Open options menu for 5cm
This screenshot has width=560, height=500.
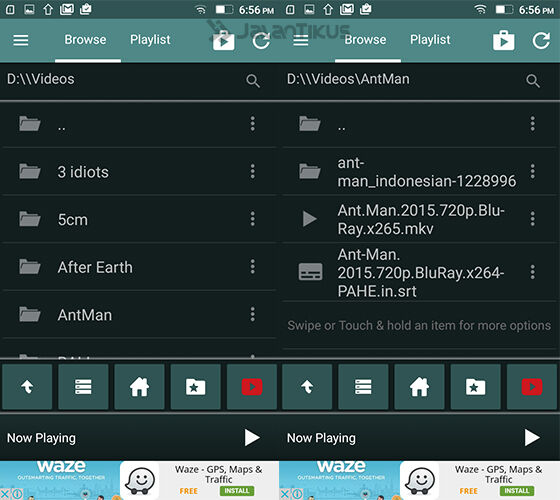pyautogui.click(x=252, y=219)
